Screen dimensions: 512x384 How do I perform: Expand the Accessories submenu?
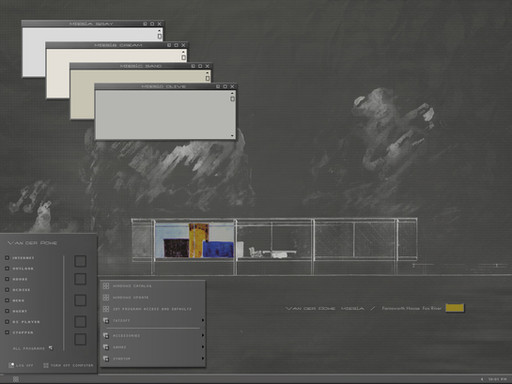(153, 336)
